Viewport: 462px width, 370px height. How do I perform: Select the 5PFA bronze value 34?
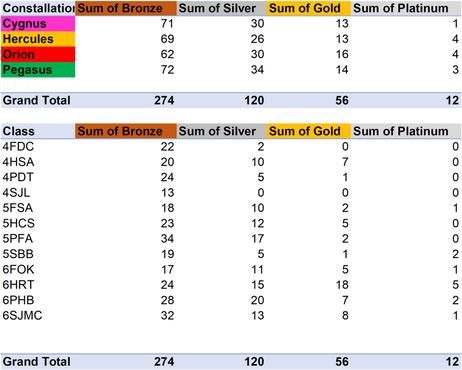click(167, 239)
